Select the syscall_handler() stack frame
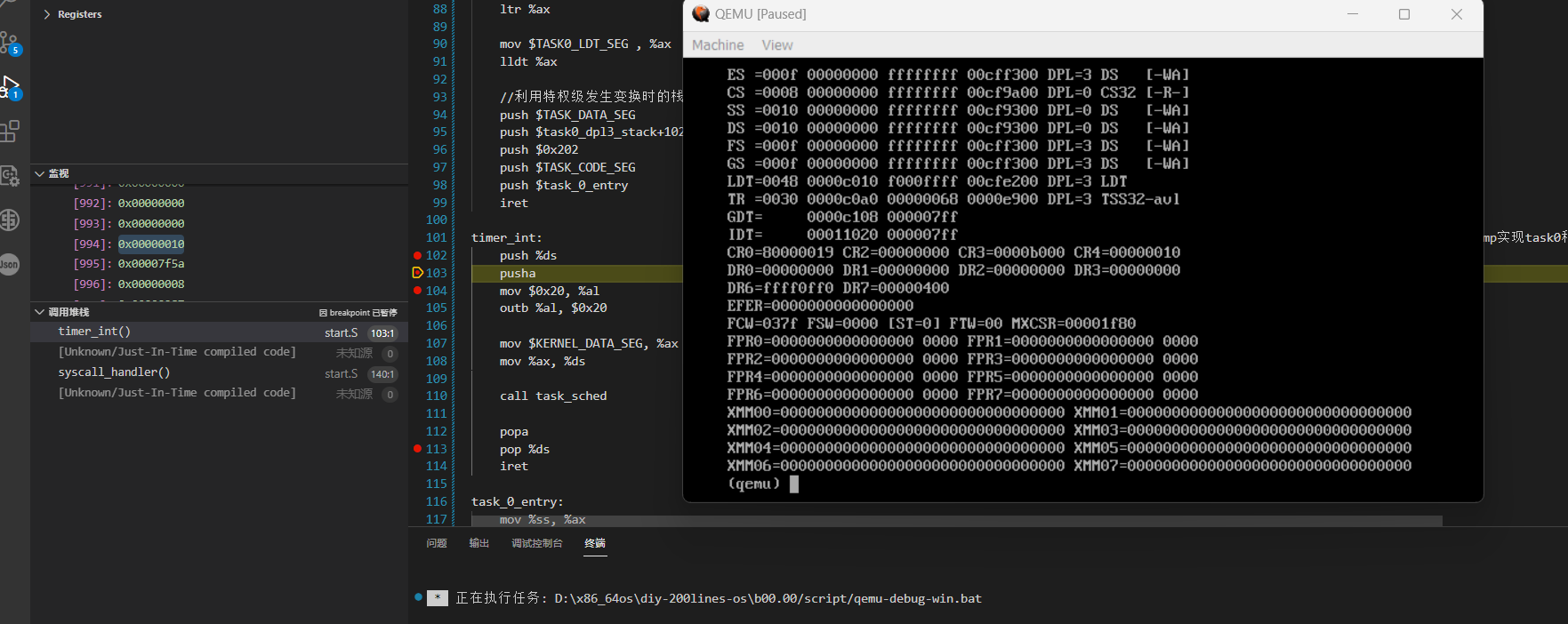Viewport: 1568px width, 624px height. pyautogui.click(x=219, y=373)
